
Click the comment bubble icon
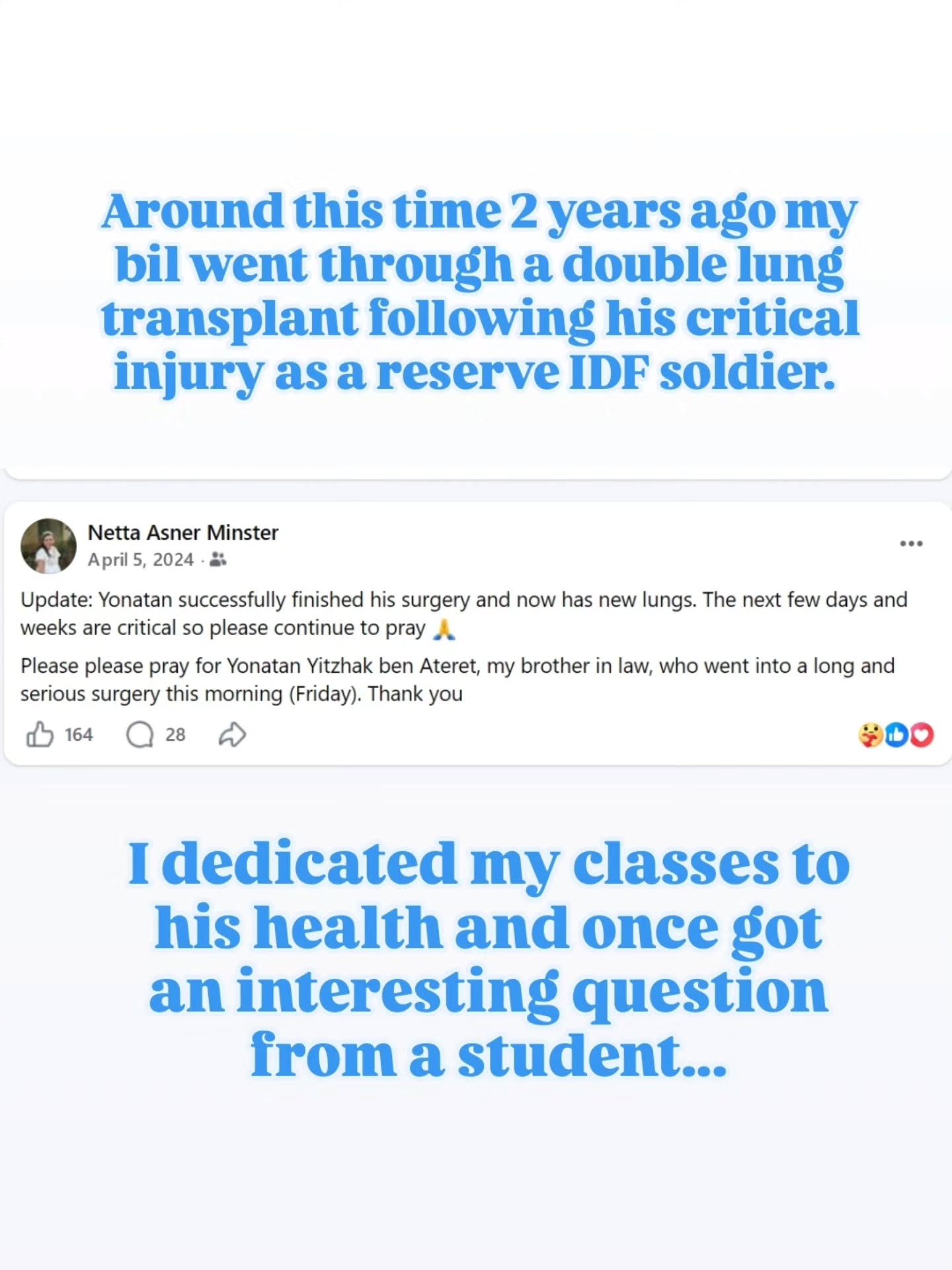click(x=140, y=734)
